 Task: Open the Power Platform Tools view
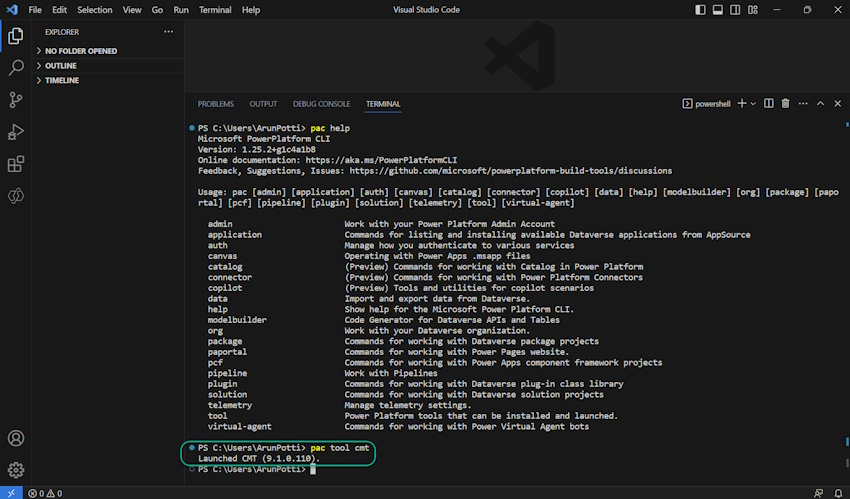tap(16, 196)
